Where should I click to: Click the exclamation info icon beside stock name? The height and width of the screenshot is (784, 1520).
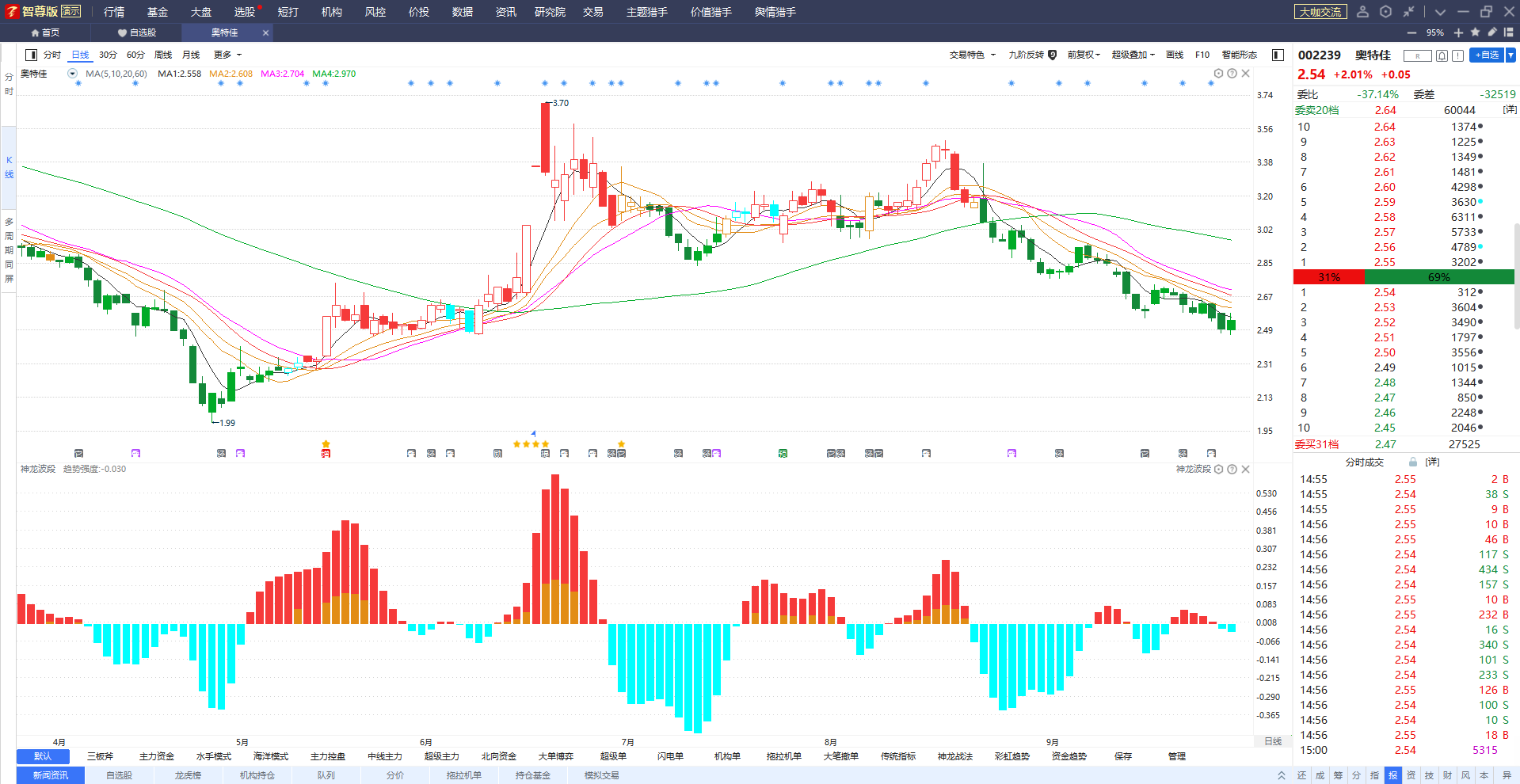click(1457, 55)
